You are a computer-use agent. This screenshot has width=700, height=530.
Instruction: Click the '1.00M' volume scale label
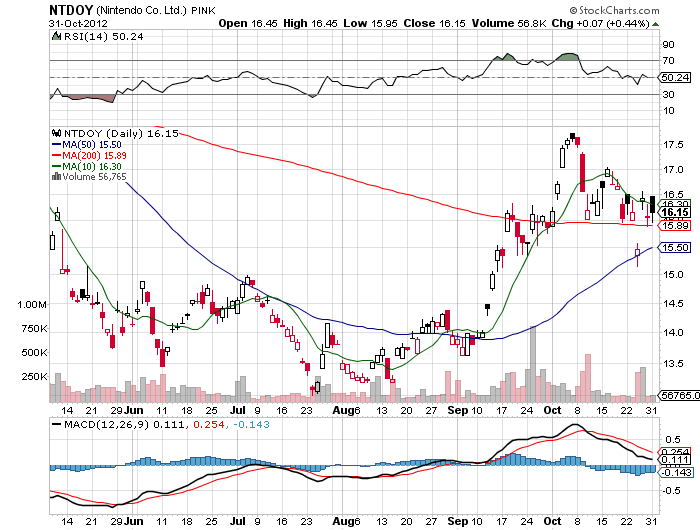(x=32, y=305)
